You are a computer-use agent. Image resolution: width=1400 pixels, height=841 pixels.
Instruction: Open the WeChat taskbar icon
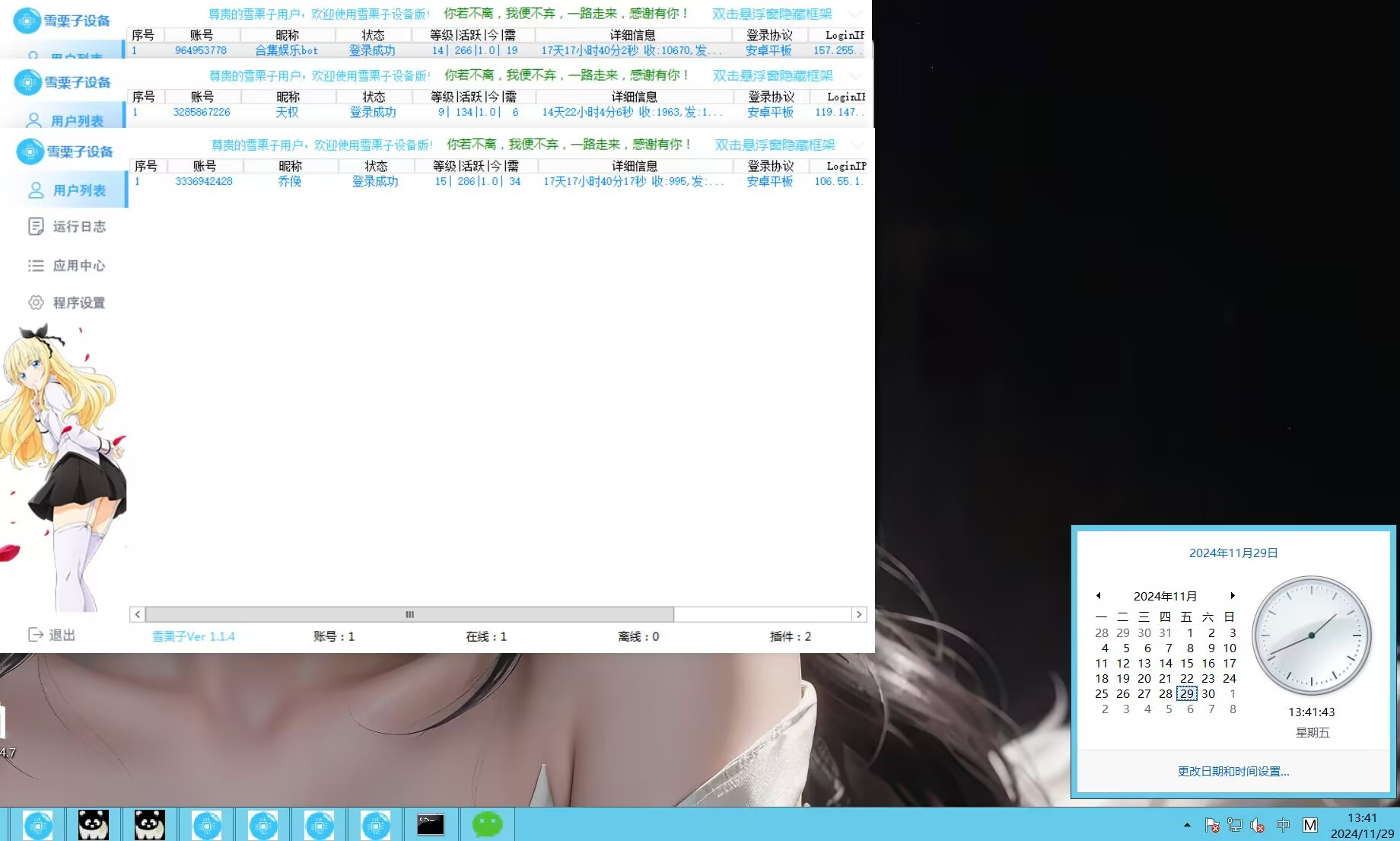click(487, 824)
